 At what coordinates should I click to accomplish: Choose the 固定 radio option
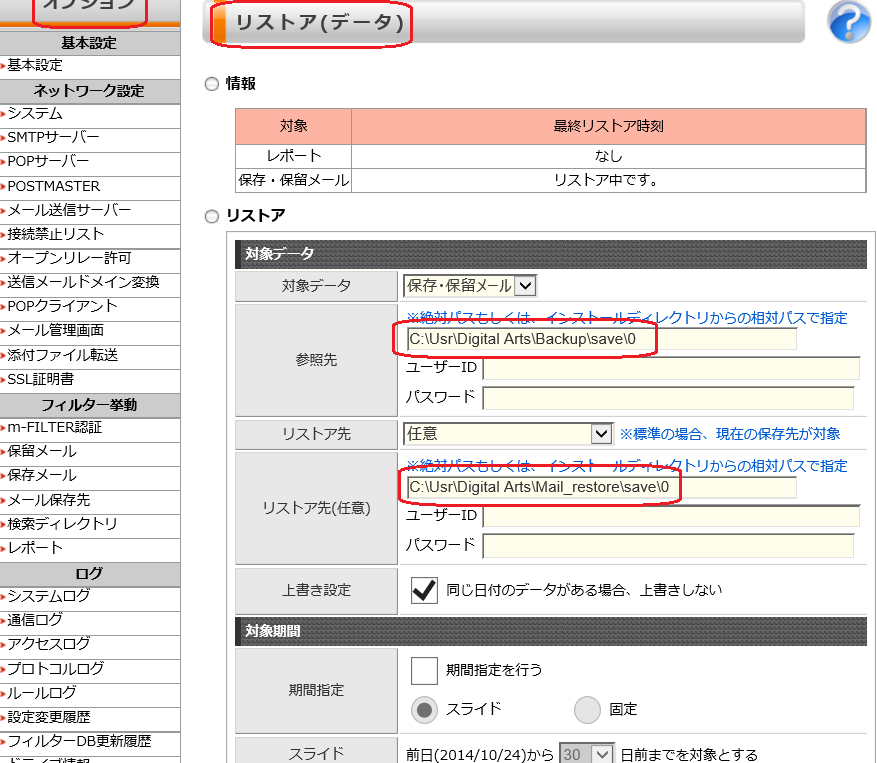click(x=587, y=709)
